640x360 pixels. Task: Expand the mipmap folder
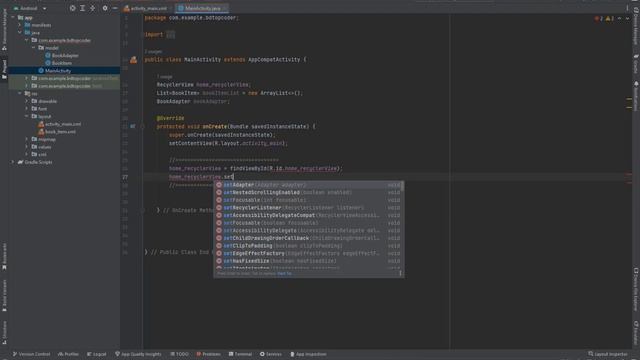pos(27,139)
